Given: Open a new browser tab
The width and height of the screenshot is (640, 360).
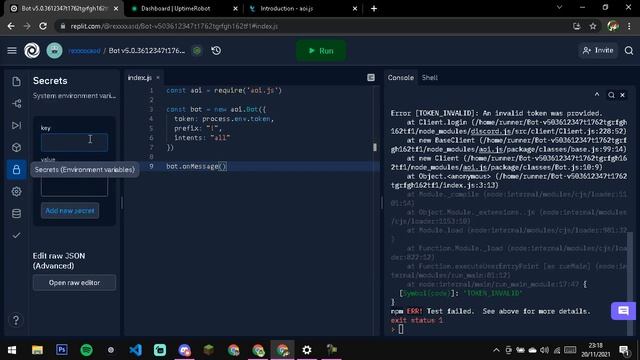Looking at the screenshot, I should click(x=374, y=9).
